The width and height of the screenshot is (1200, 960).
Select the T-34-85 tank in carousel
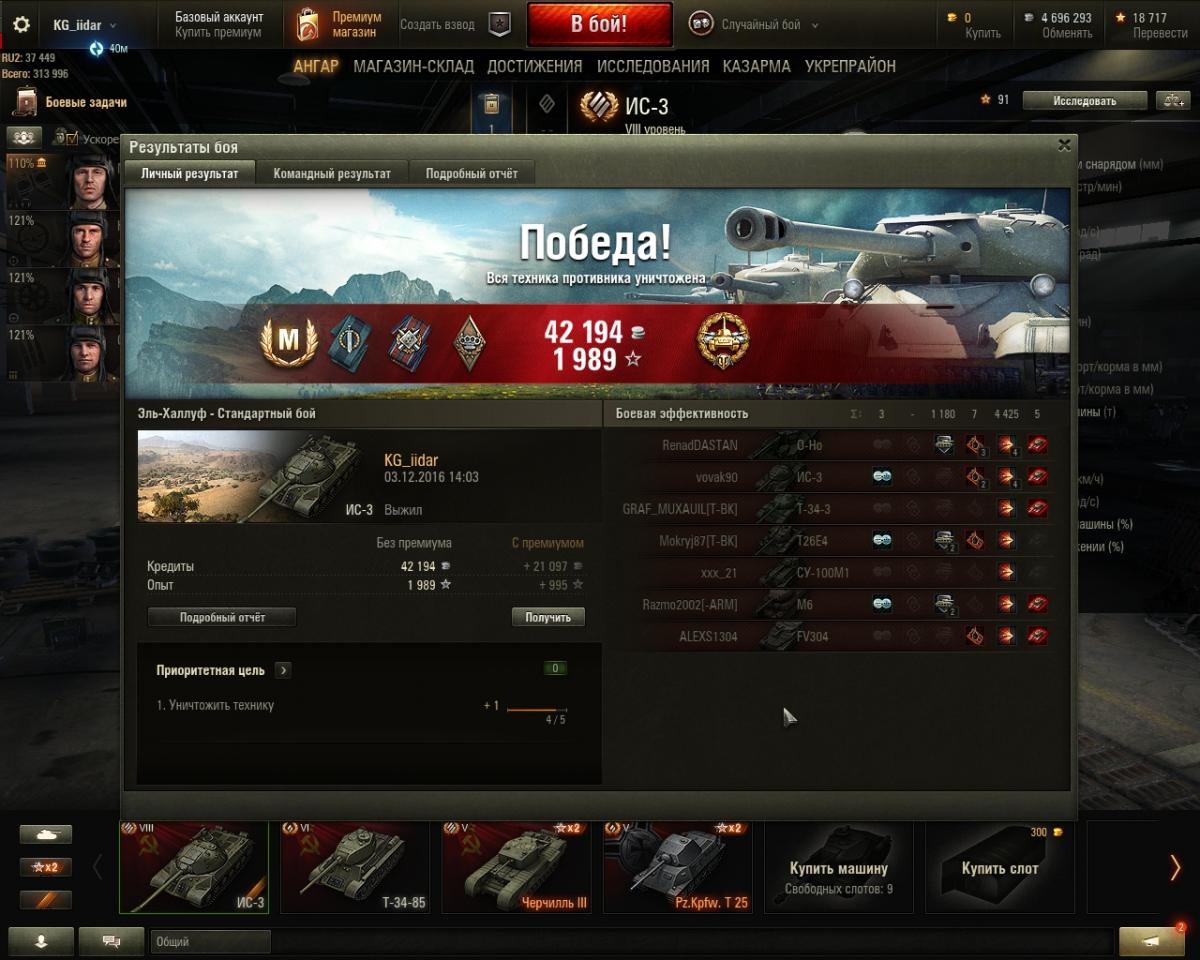(x=355, y=867)
